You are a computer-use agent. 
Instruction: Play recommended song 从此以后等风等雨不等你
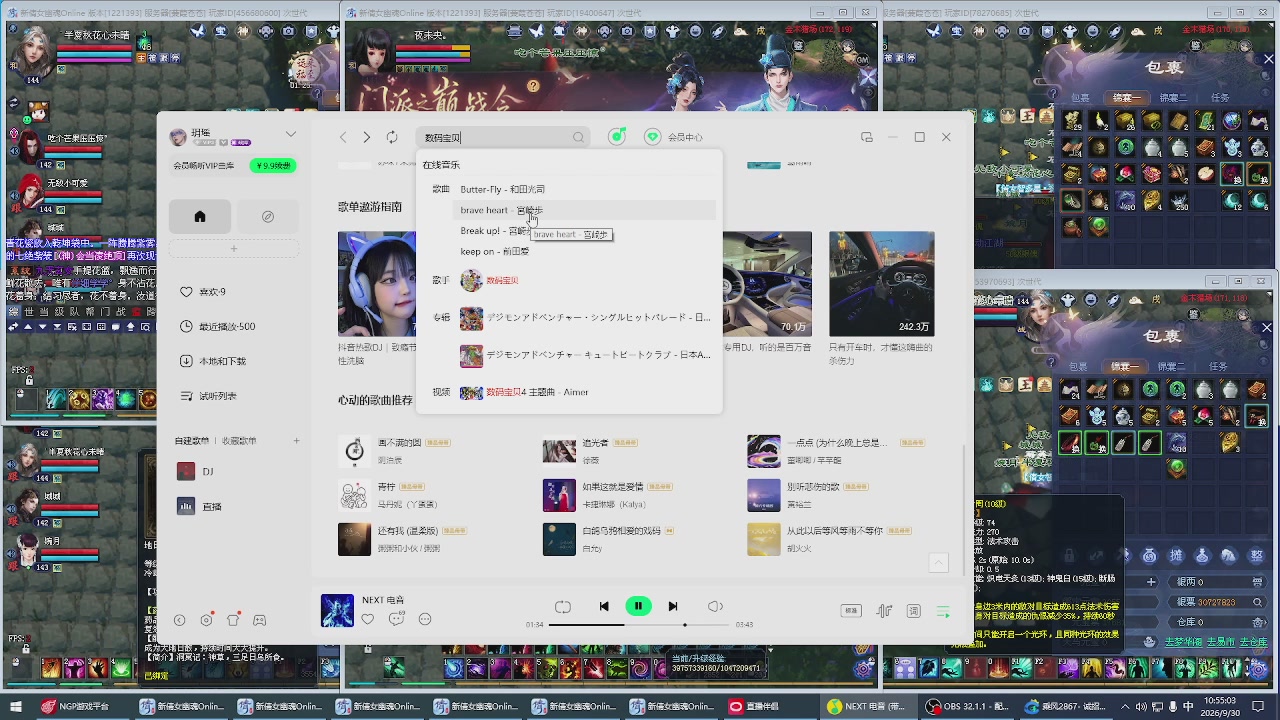(x=835, y=531)
